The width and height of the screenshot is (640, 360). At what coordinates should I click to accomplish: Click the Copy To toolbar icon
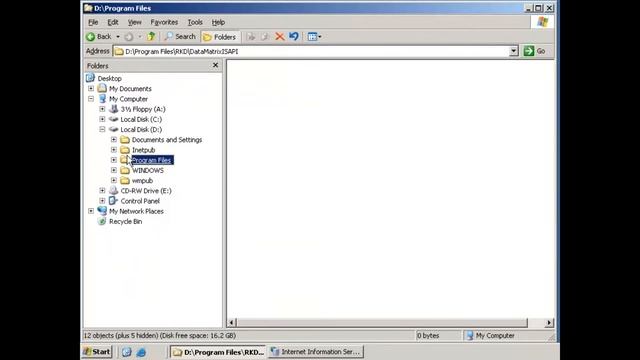(265, 37)
